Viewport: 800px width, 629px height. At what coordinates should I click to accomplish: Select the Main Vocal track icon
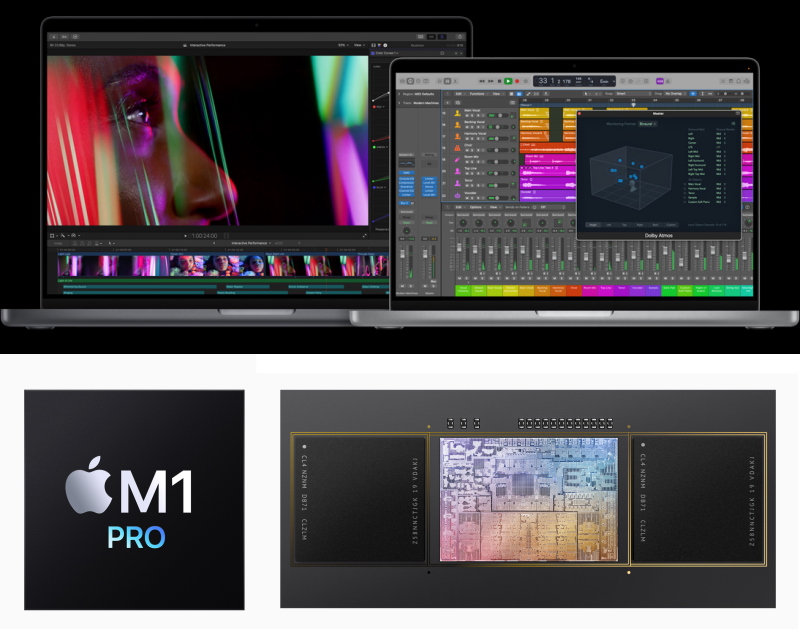(x=458, y=113)
